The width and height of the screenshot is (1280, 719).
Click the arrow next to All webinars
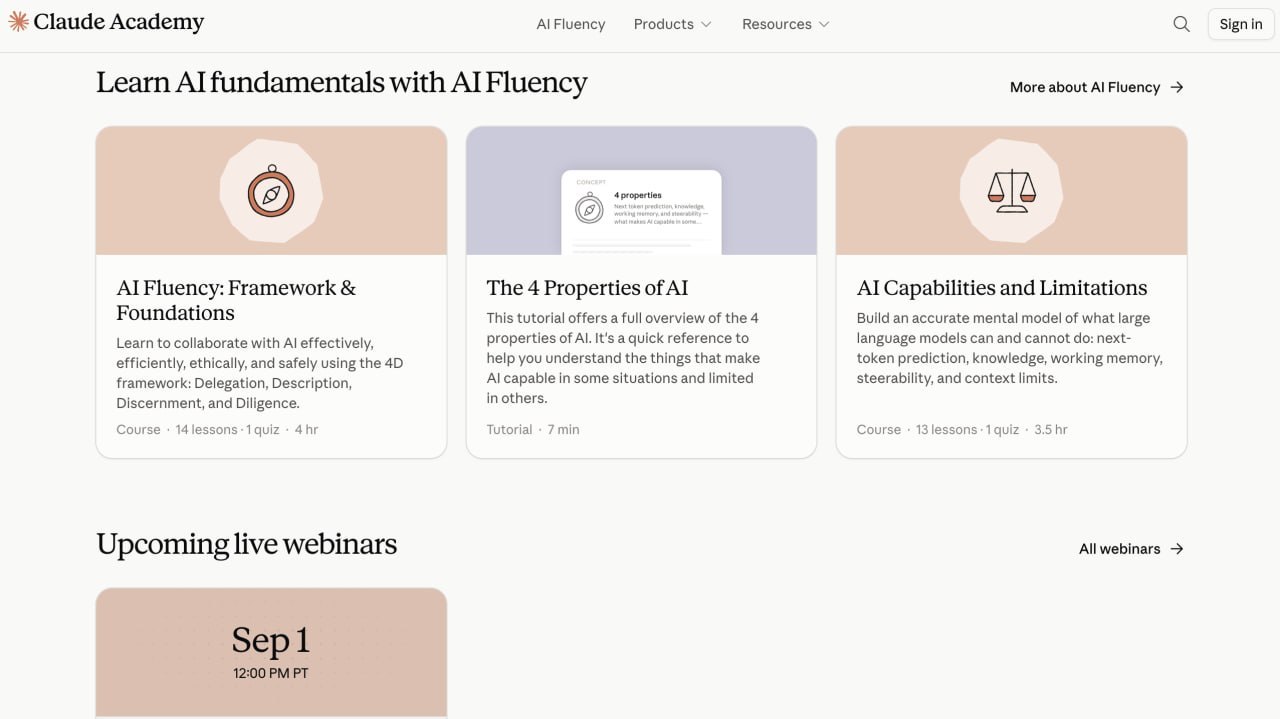[x=1177, y=549]
